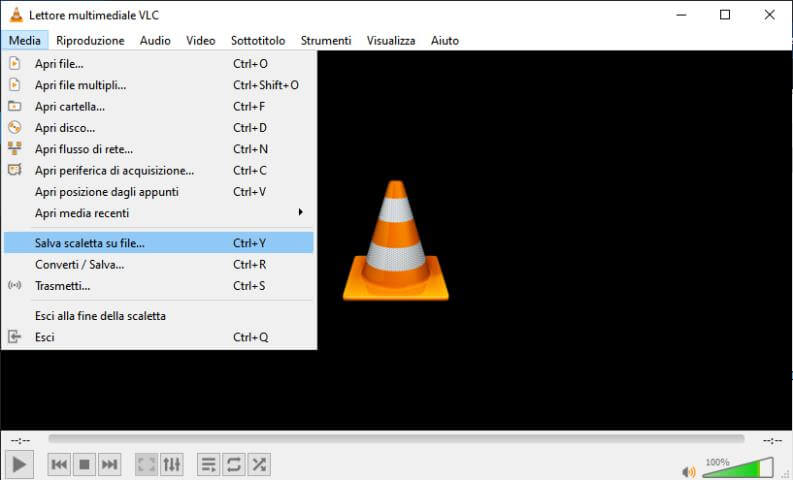Toggle shuffle random playback
Viewport: 793px width, 480px height.
pyautogui.click(x=259, y=464)
